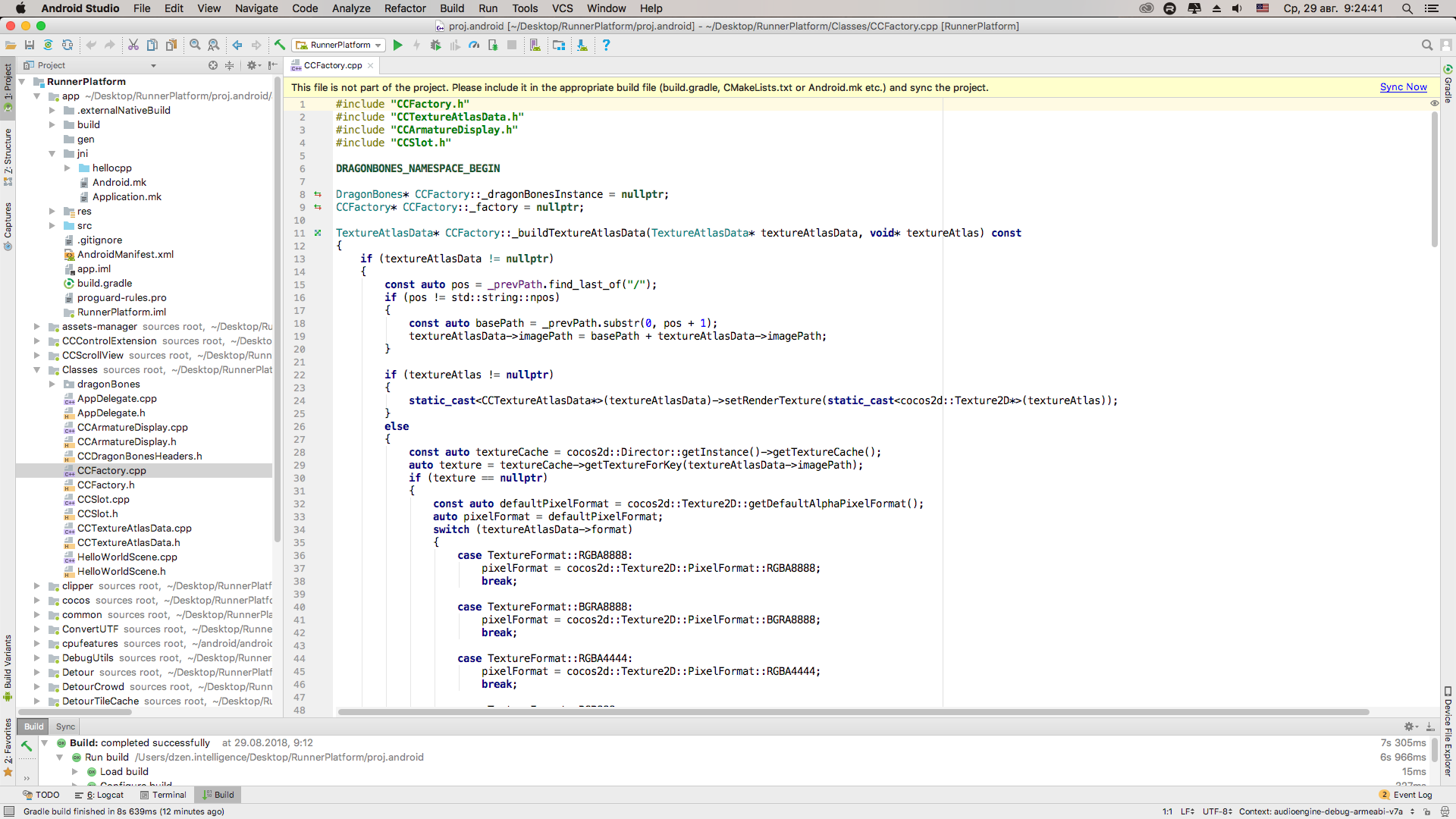
Task: Collapse the jni folder
Action: (x=52, y=154)
